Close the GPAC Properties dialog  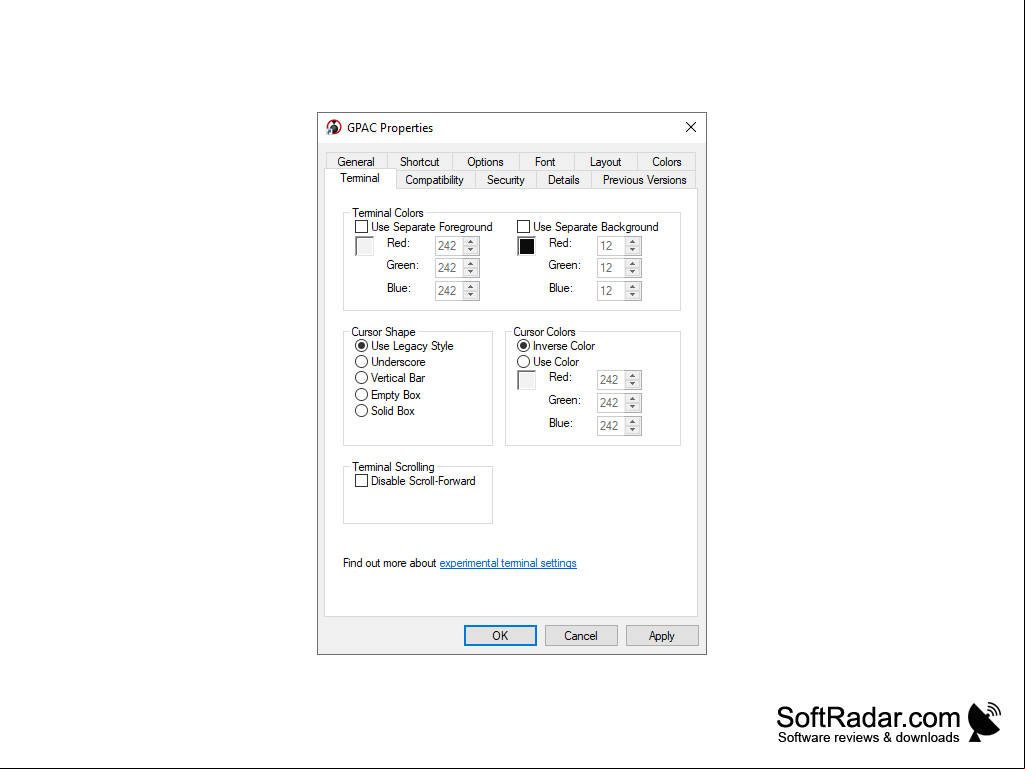pos(691,128)
